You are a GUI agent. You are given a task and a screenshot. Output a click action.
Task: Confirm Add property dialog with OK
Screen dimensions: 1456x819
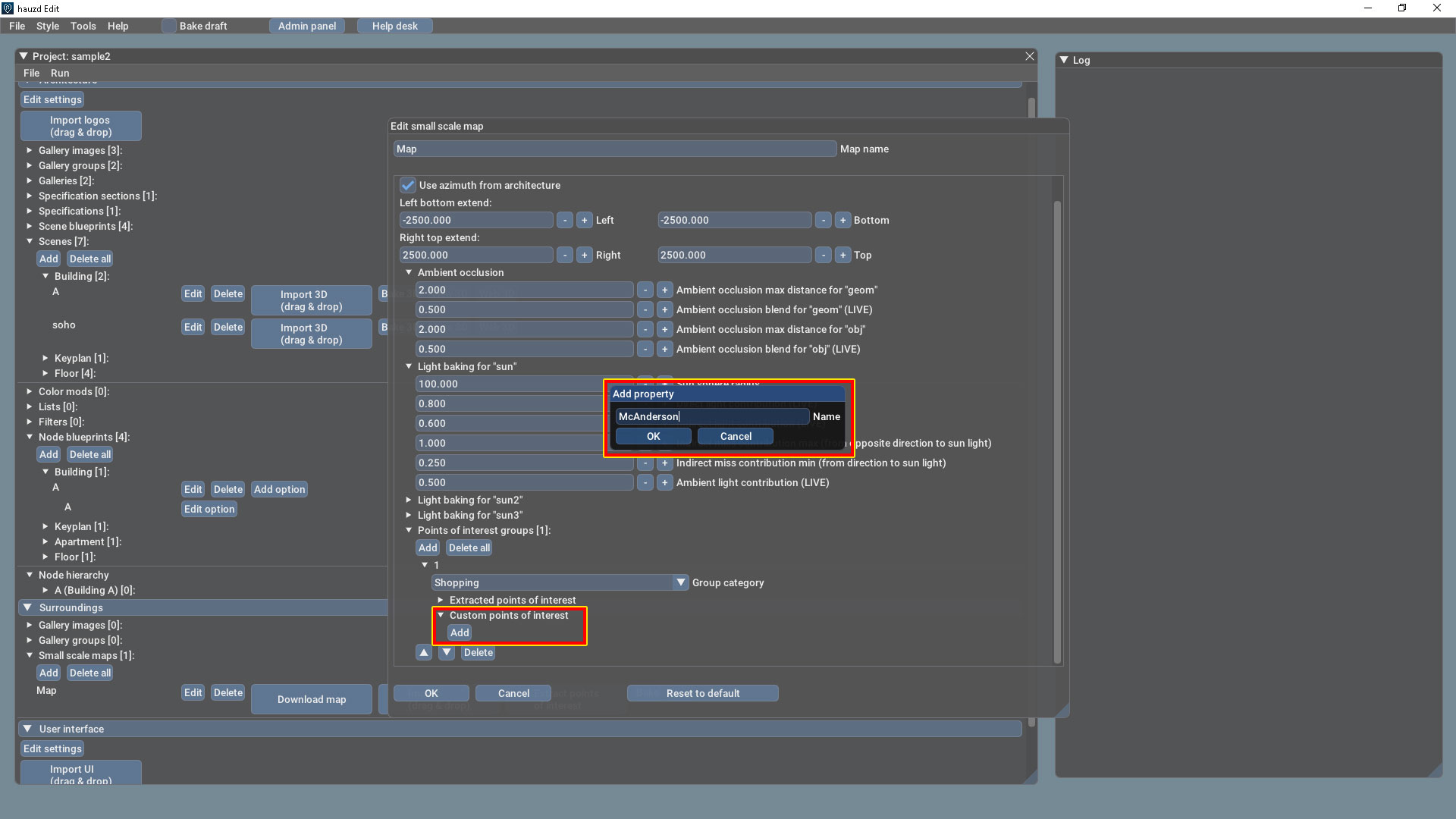tap(653, 436)
